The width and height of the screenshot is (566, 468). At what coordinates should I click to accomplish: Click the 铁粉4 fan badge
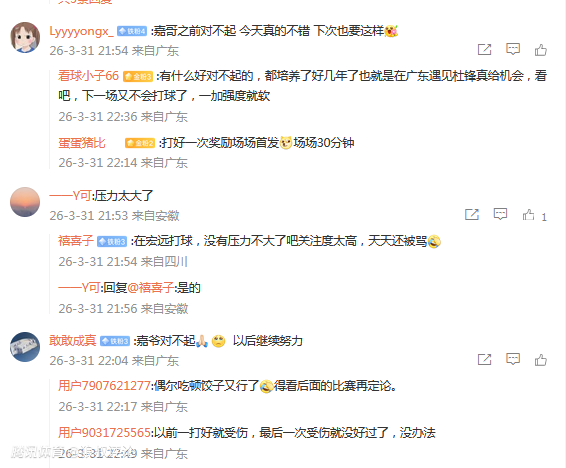click(132, 31)
